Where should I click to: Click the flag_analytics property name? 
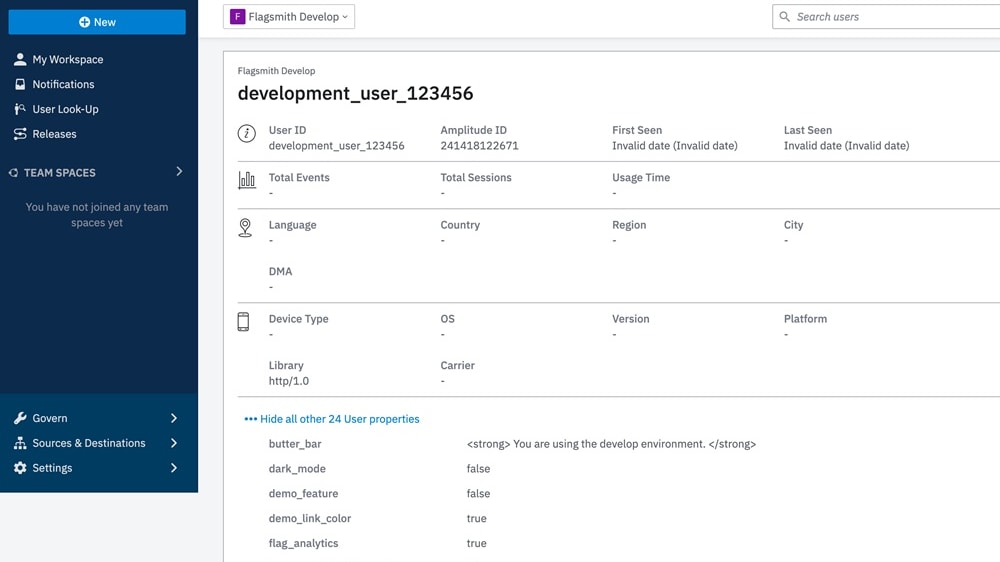[x=303, y=544]
